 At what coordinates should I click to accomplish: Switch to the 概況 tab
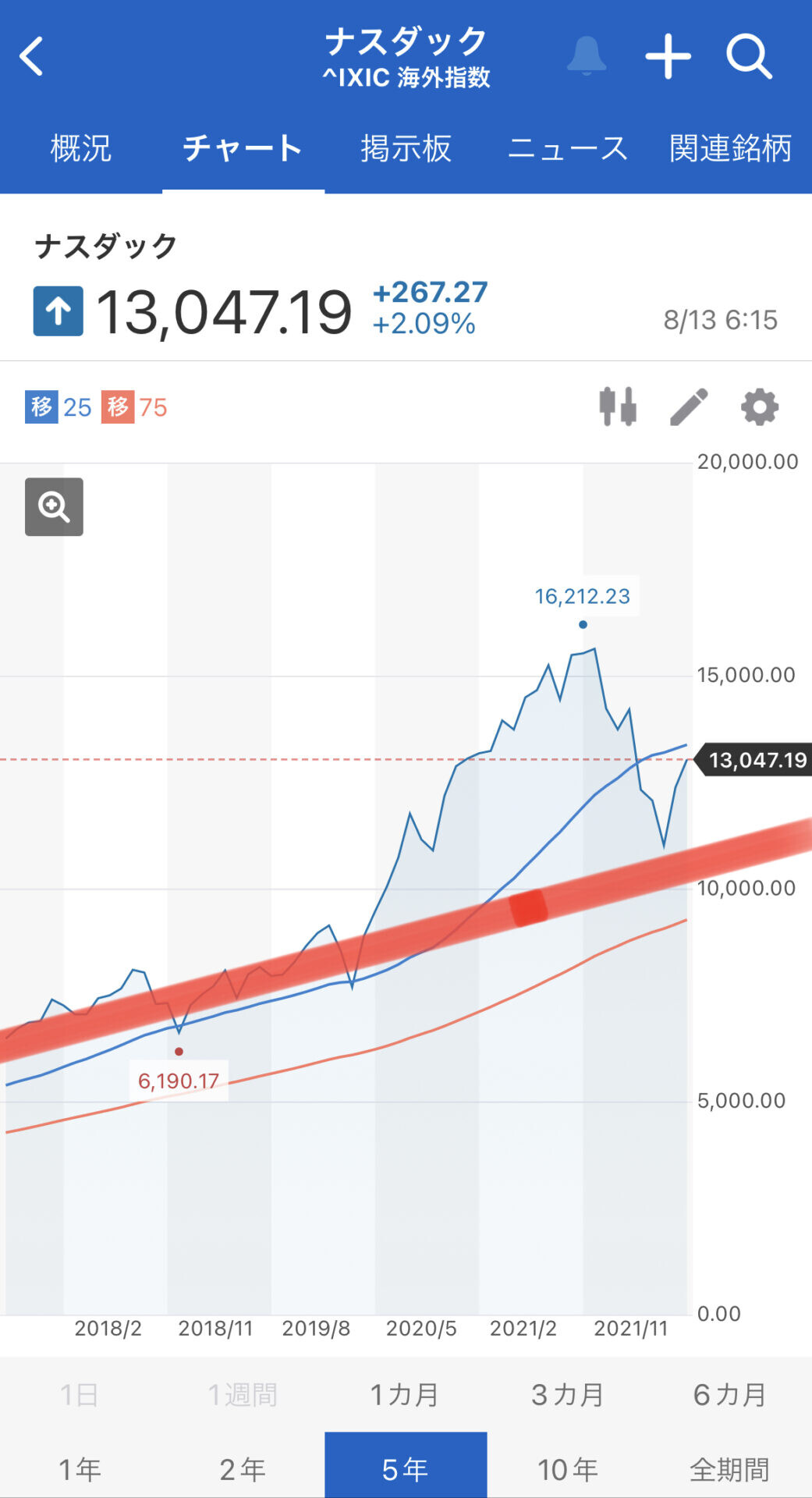81,148
